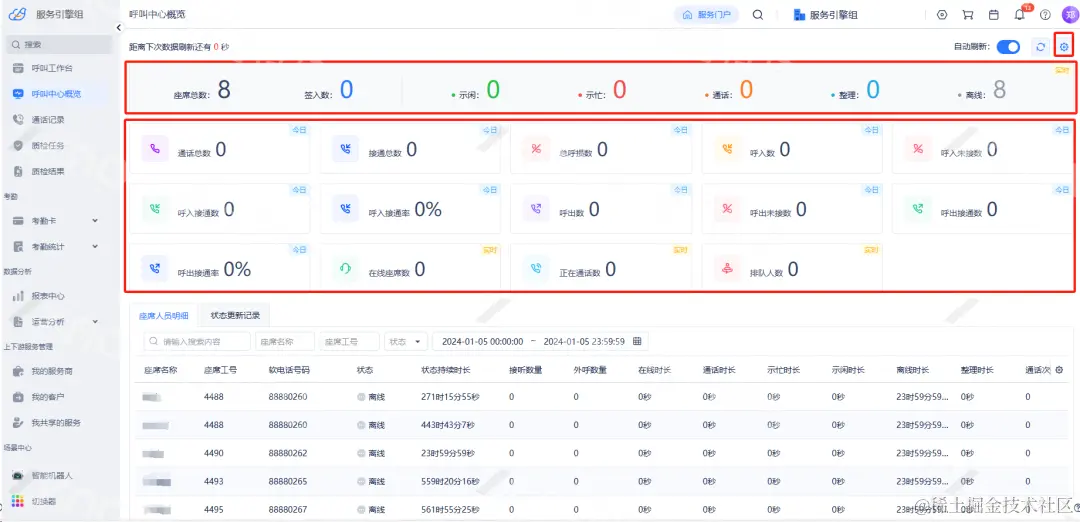This screenshot has height=522, width=1080.
Task: Select the cell 88880262
Action: [x=288, y=454]
